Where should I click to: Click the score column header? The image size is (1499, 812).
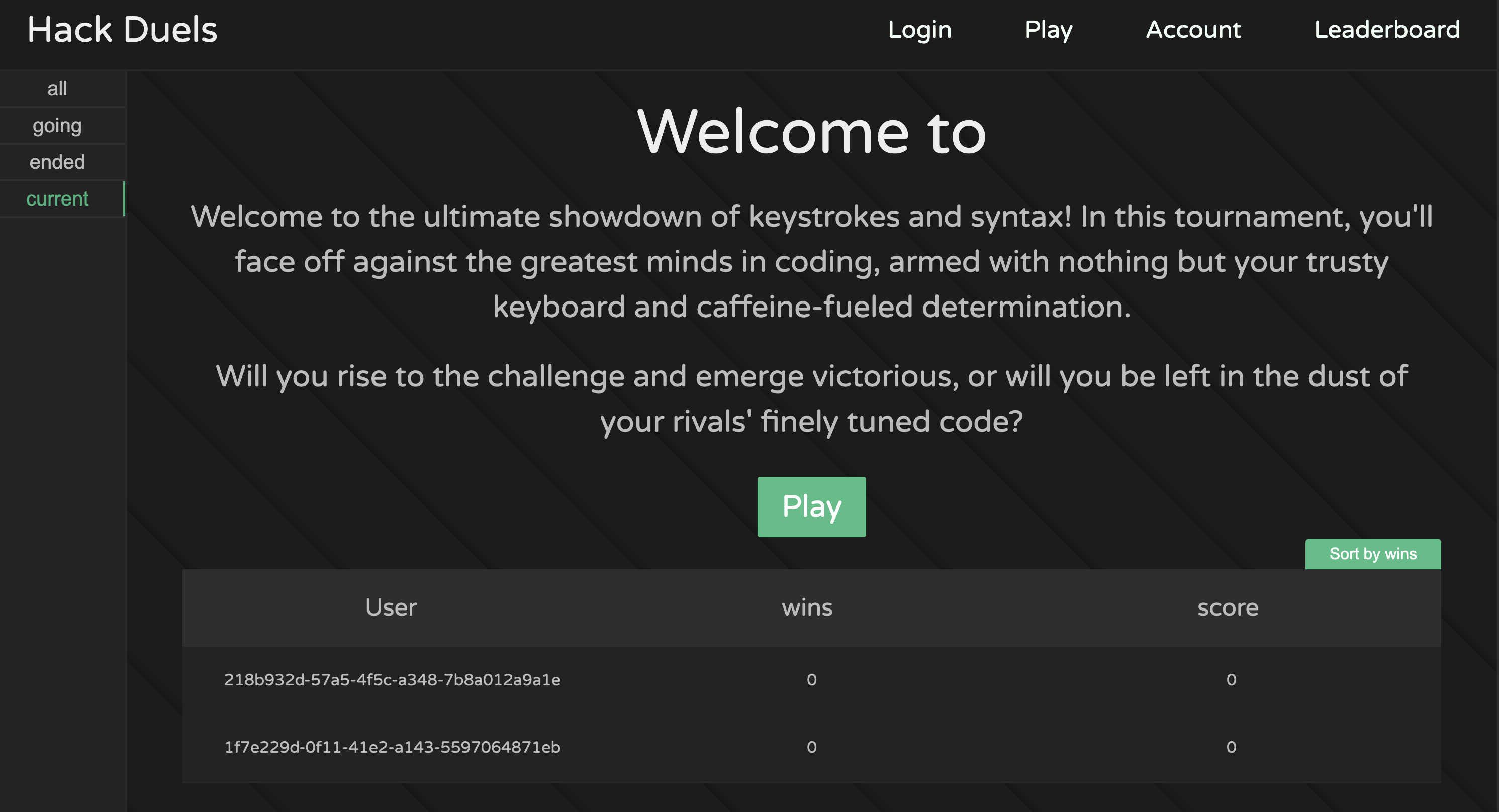pos(1228,607)
